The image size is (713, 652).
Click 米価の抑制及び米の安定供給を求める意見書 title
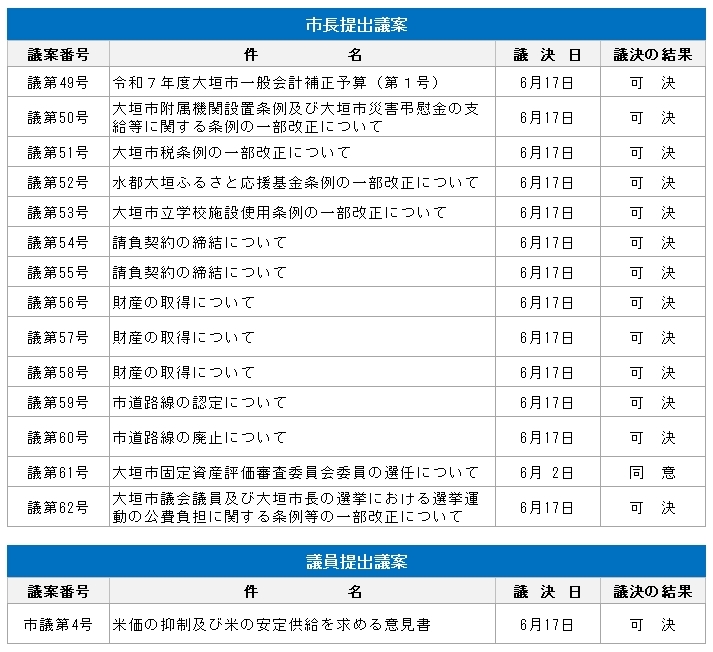click(x=271, y=624)
